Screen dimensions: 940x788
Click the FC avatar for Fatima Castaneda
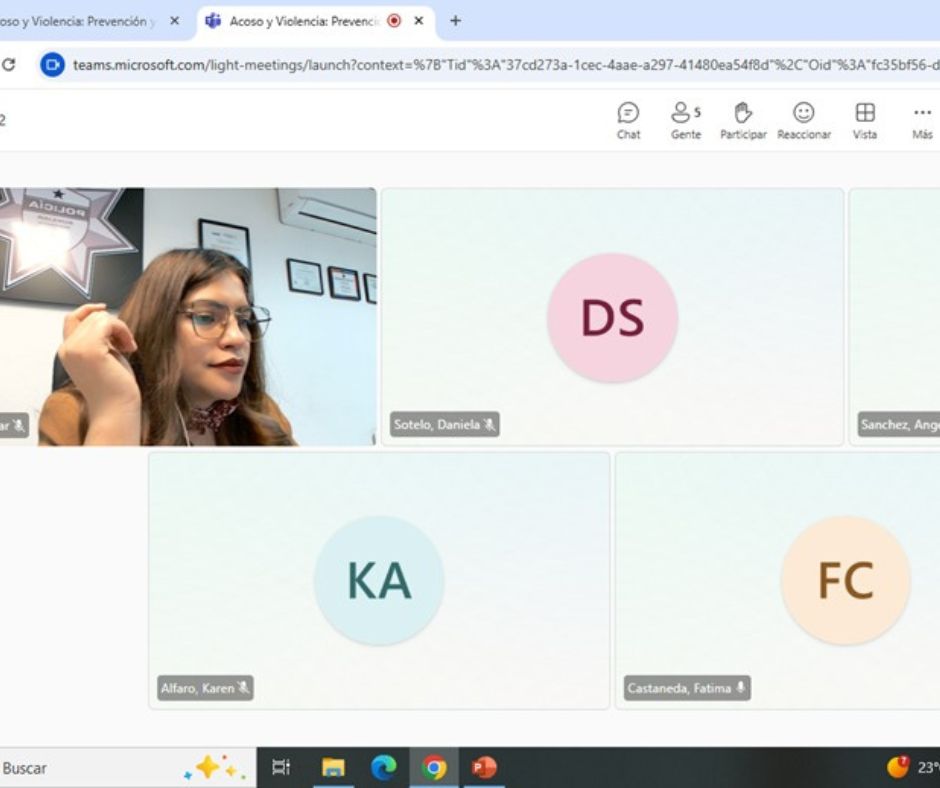[845, 581]
